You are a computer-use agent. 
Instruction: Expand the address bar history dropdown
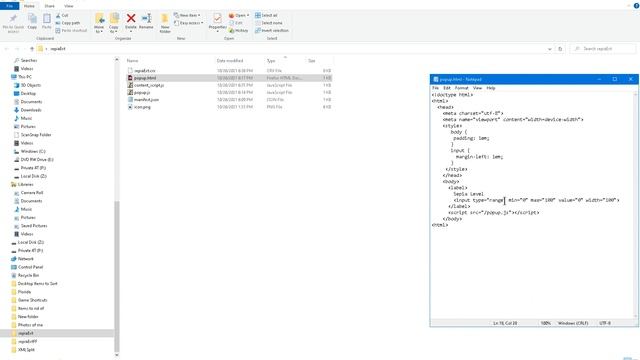tap(549, 49)
